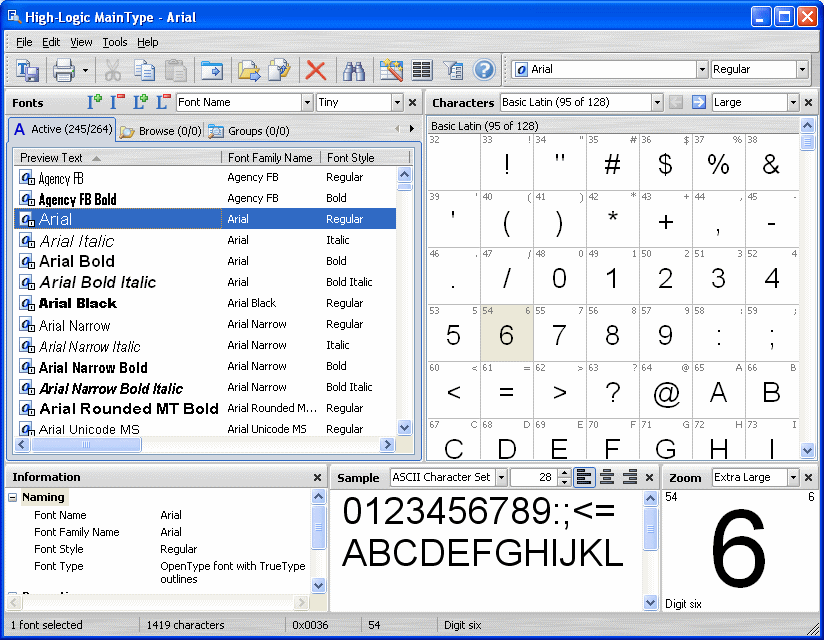Click the binoculars Find icon
824x640 pixels.
tap(354, 70)
